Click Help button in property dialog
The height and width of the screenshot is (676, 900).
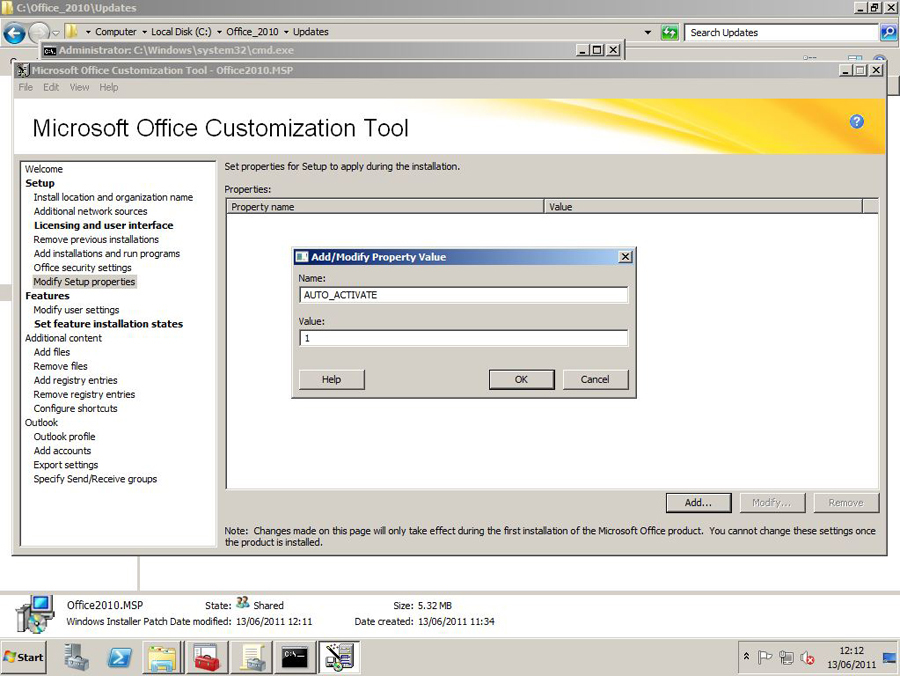331,379
